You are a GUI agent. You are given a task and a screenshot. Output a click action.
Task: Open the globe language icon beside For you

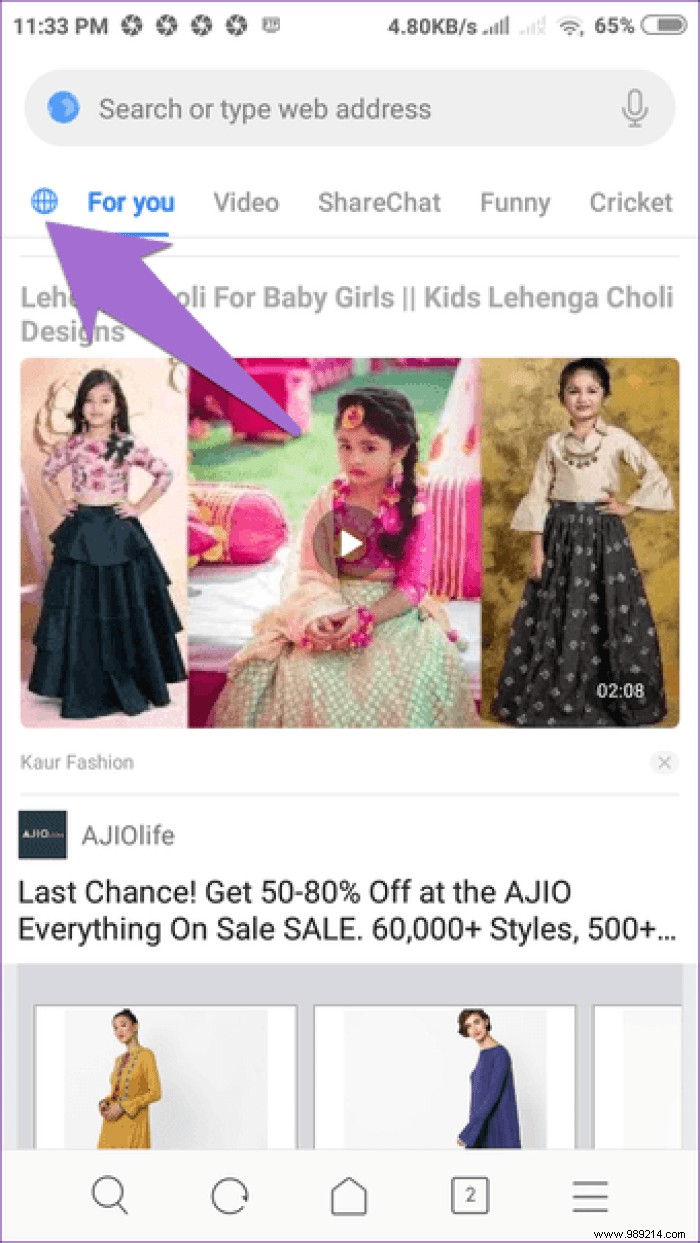tap(44, 203)
